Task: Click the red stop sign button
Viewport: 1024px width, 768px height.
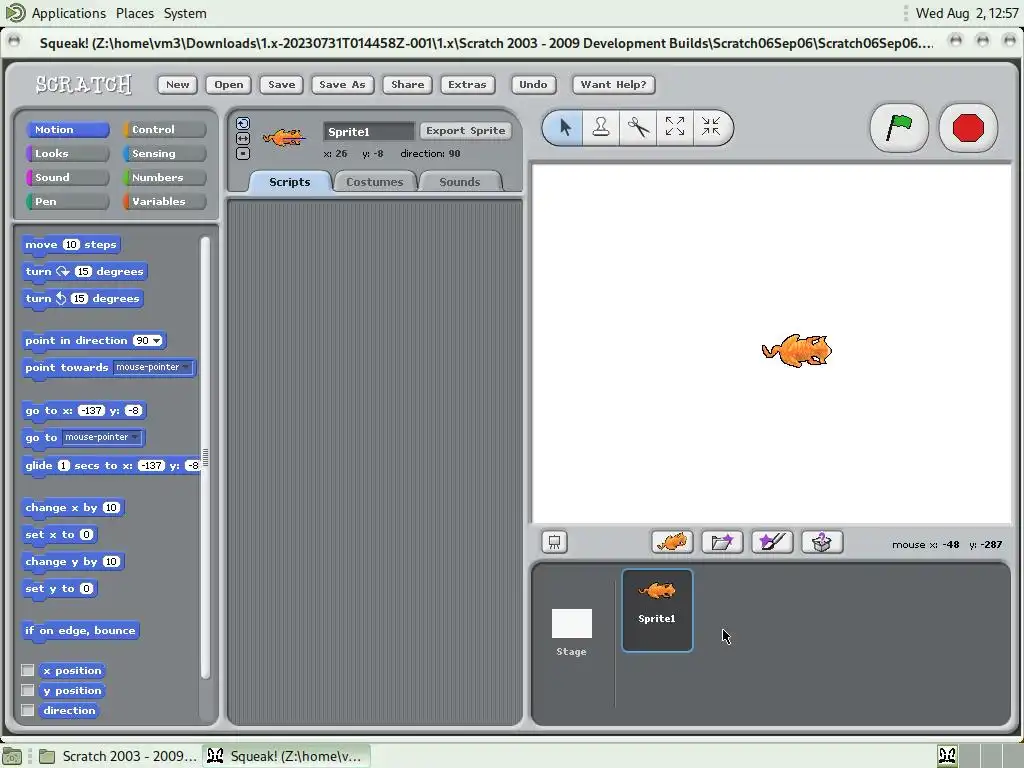Action: (968, 127)
